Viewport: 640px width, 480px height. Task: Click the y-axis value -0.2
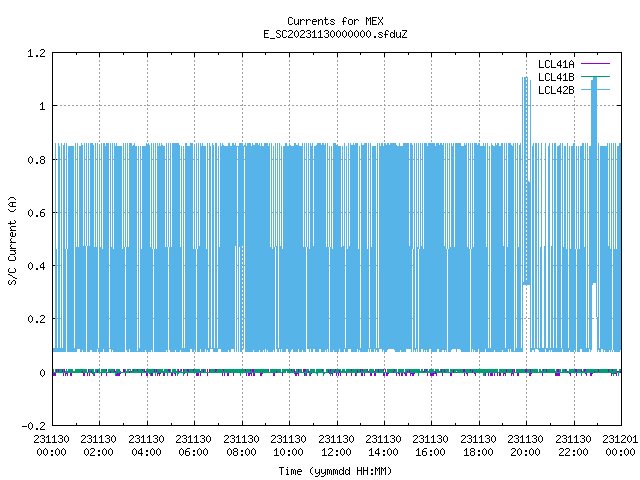33,426
